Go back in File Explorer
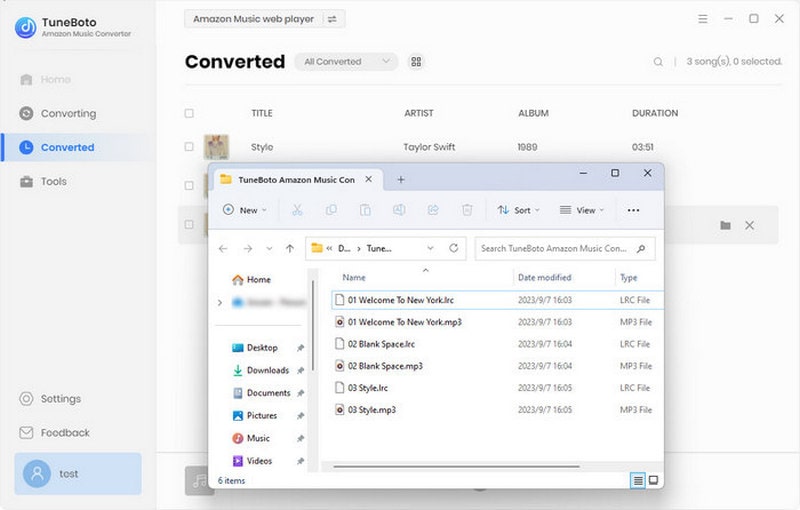 pyautogui.click(x=223, y=249)
